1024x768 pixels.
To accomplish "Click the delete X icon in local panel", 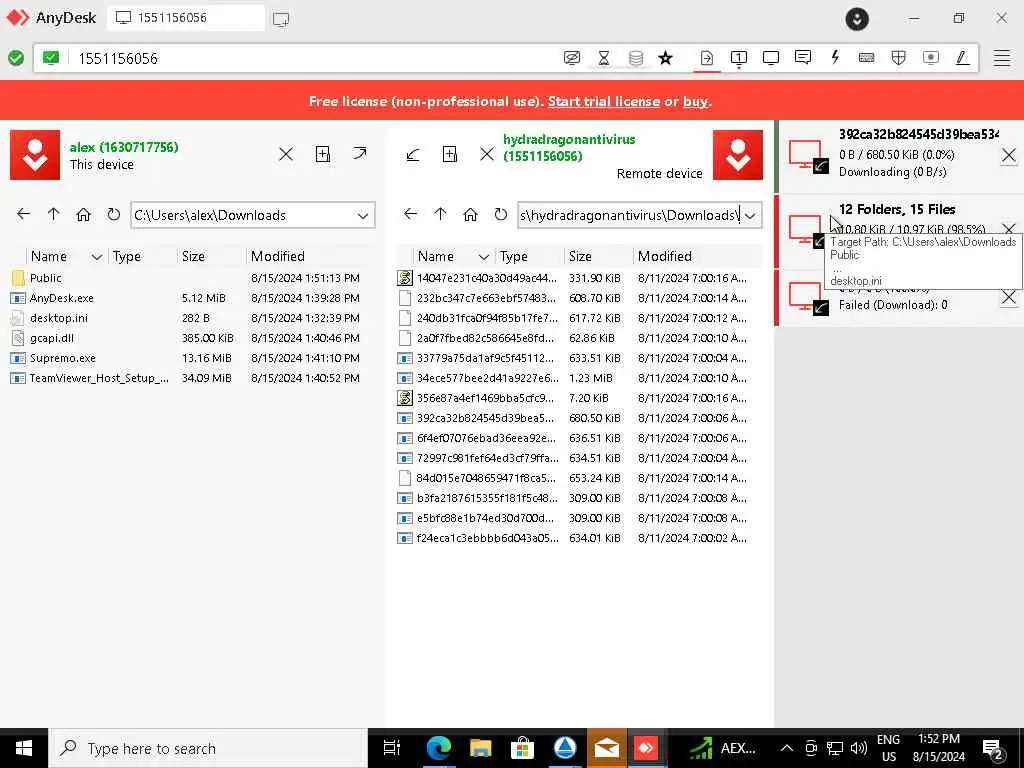I will pos(286,154).
